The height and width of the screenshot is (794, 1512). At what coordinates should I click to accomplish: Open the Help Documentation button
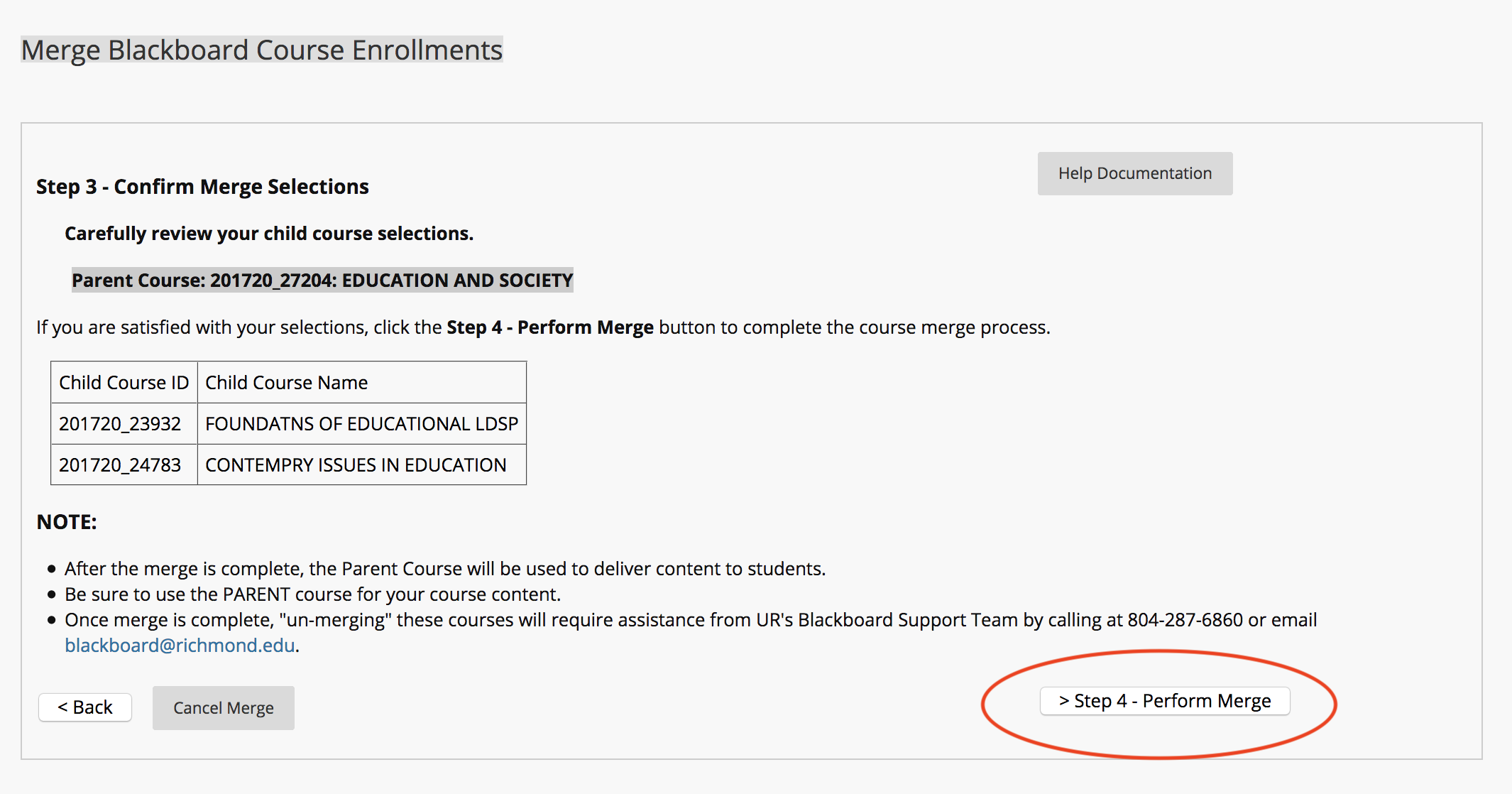(x=1134, y=173)
